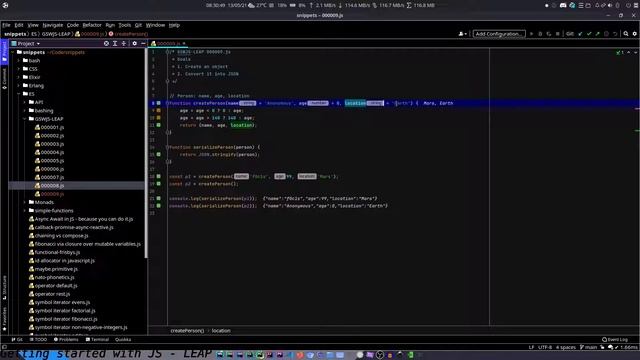Collapse the snippets root folder
This screenshot has height=360, width=640.
click(13, 52)
